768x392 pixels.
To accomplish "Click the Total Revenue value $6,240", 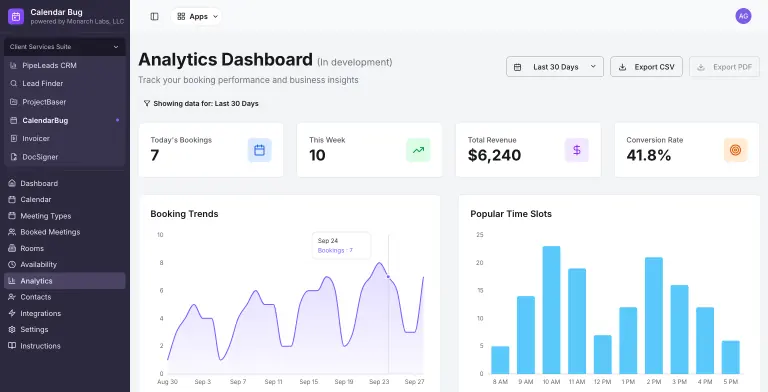I will click(494, 155).
